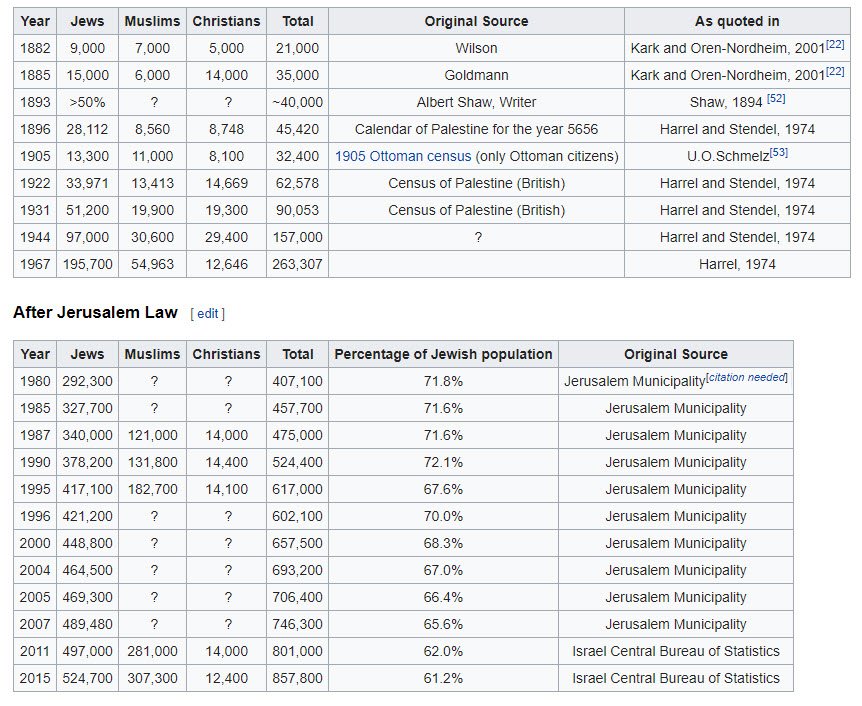Screen dimensions: 862x706
Task: Click the As quoted in column header
Action: [x=737, y=21]
